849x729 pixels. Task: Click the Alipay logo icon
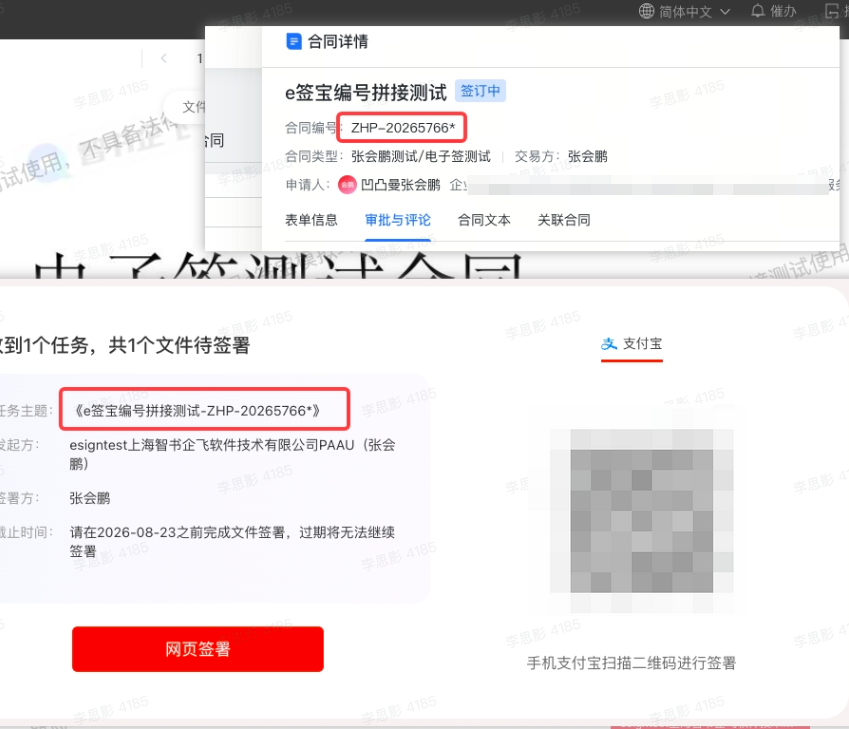pyautogui.click(x=609, y=343)
